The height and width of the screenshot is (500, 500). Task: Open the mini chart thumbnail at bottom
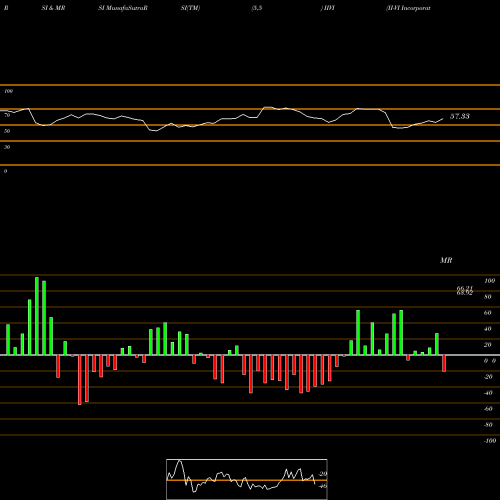(247, 479)
